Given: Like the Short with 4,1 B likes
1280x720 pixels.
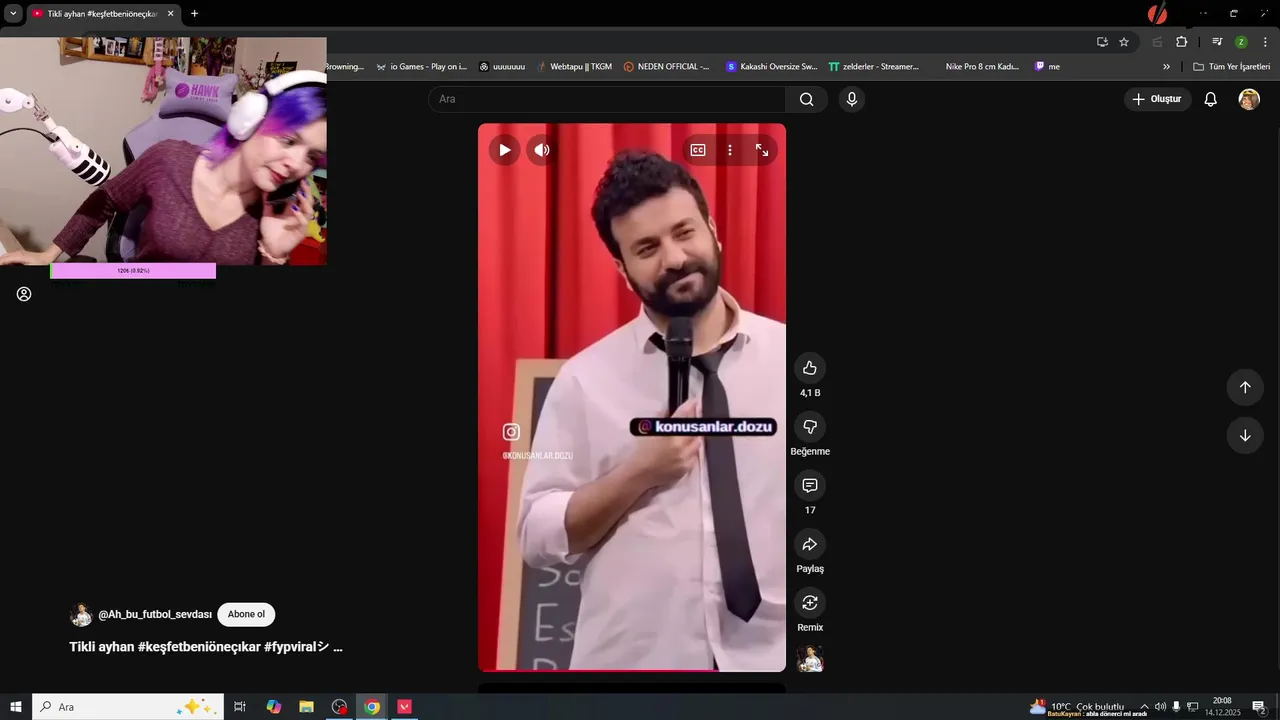Looking at the screenshot, I should coord(810,368).
